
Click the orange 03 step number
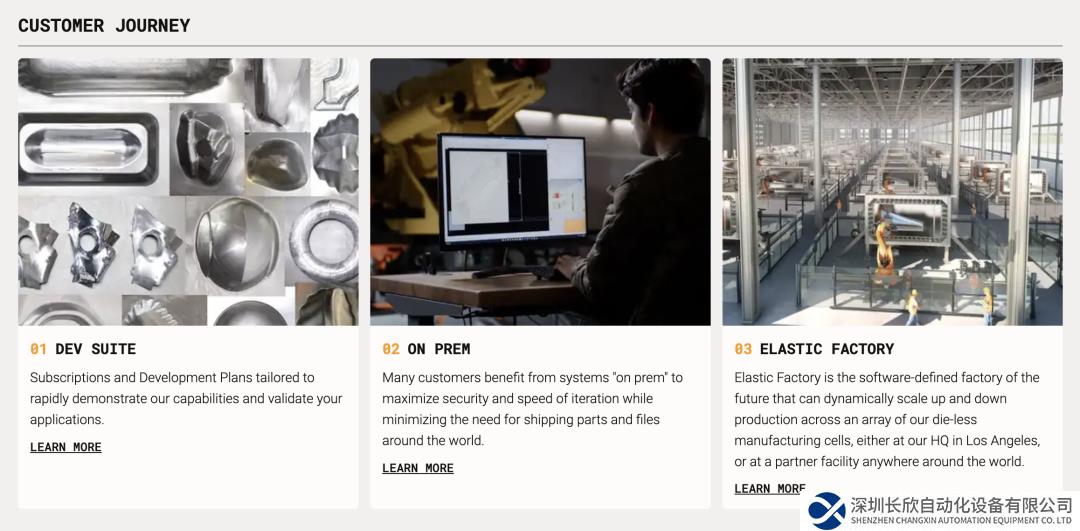[x=743, y=349]
